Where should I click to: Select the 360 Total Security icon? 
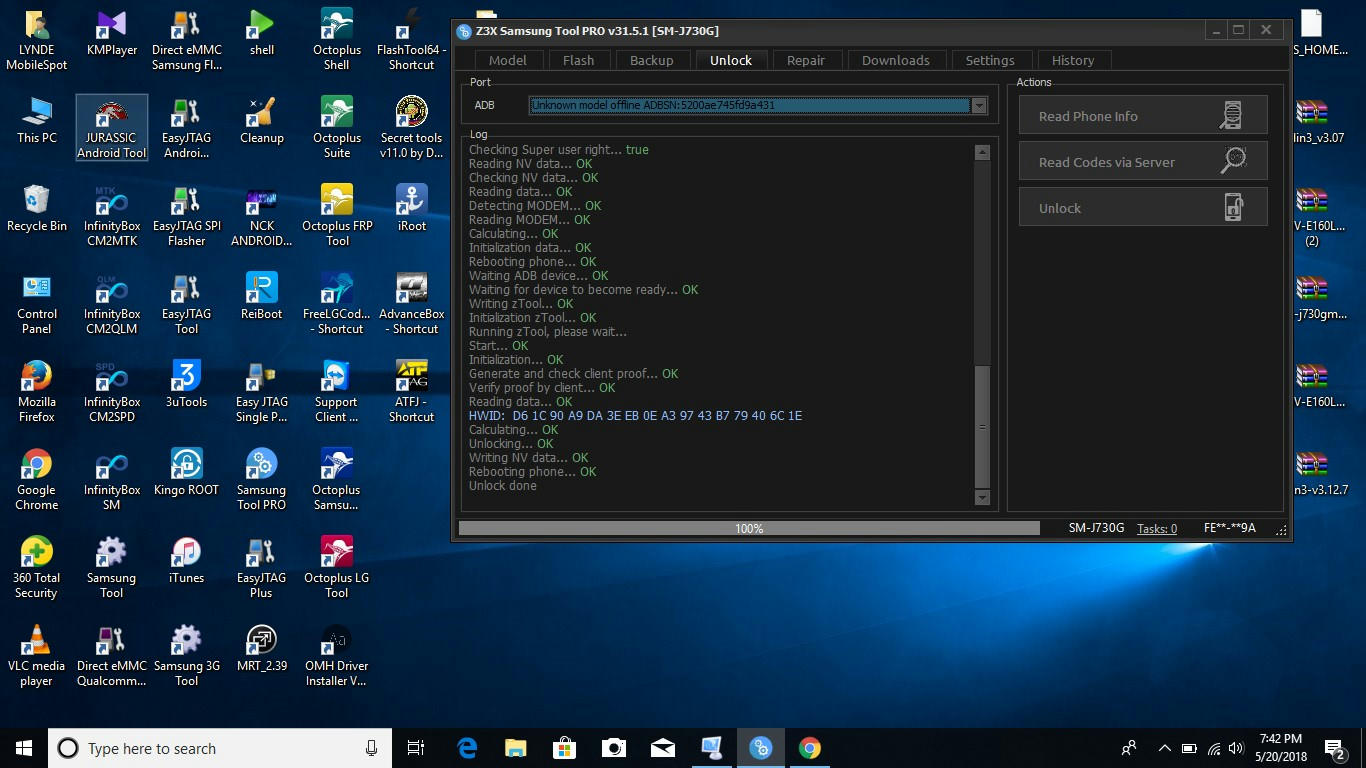(37, 568)
